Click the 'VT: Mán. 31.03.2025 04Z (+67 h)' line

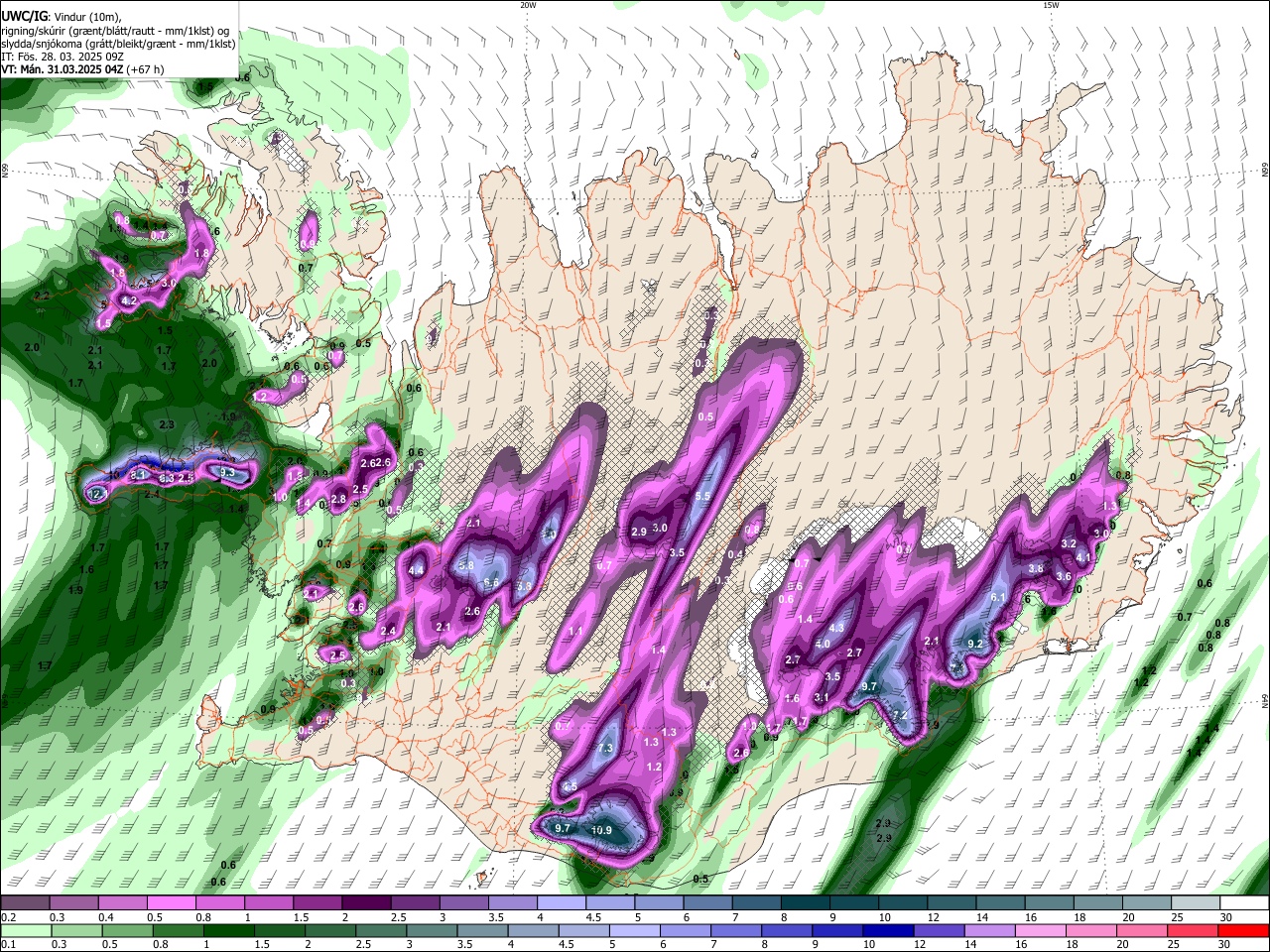82,69
